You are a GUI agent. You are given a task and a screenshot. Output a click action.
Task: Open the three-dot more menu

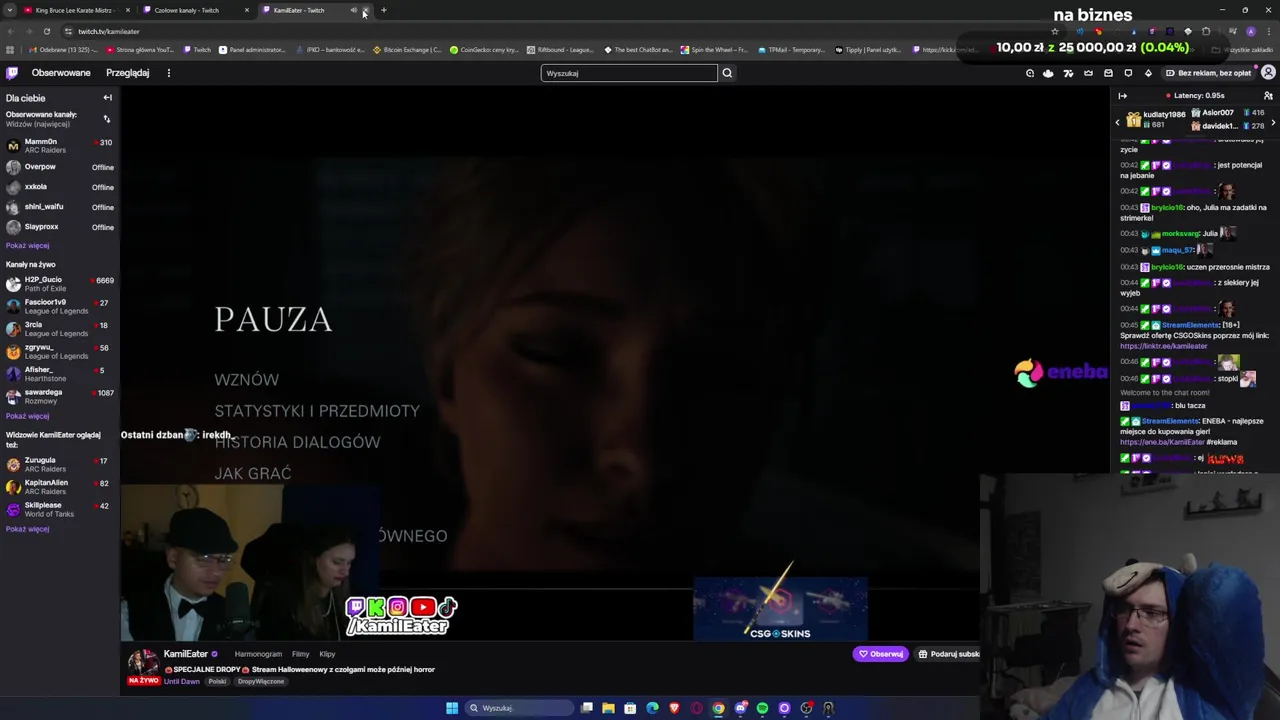pyautogui.click(x=169, y=73)
